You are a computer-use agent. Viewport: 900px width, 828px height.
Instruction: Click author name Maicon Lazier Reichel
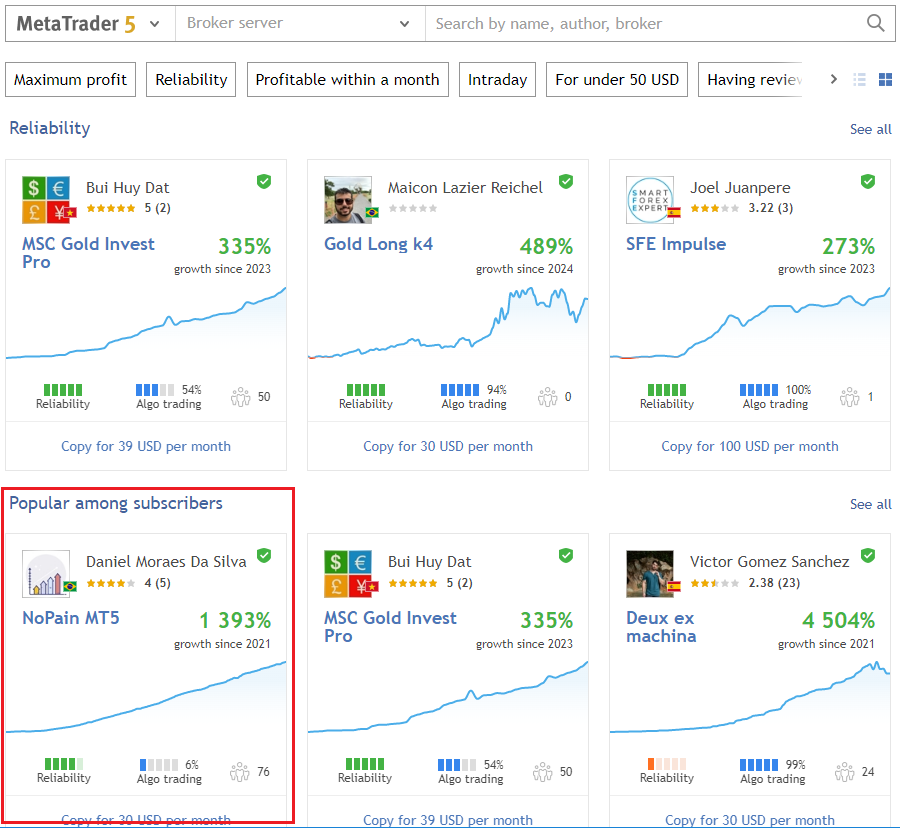pos(465,188)
